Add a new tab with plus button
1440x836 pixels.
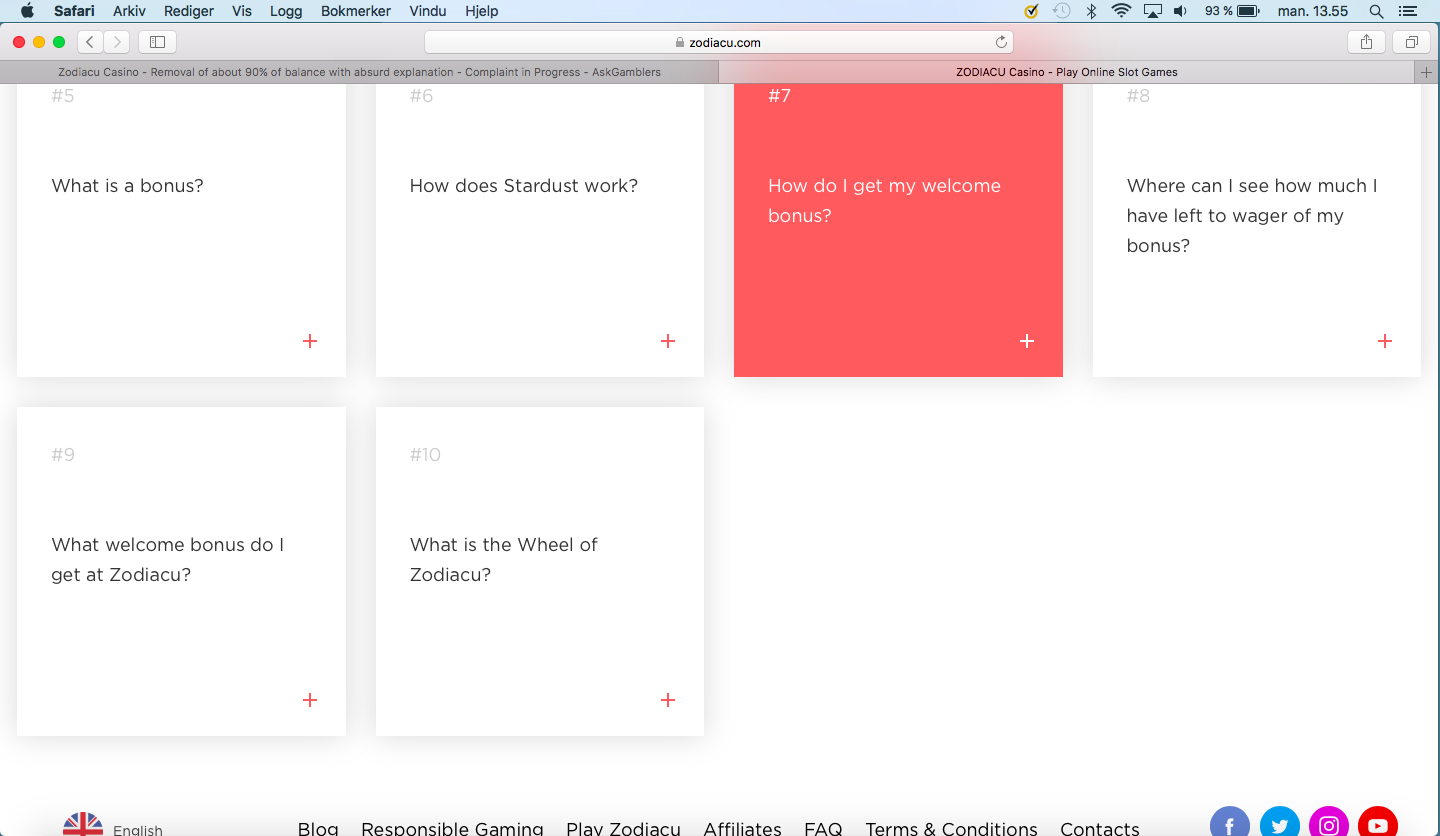coord(1427,72)
